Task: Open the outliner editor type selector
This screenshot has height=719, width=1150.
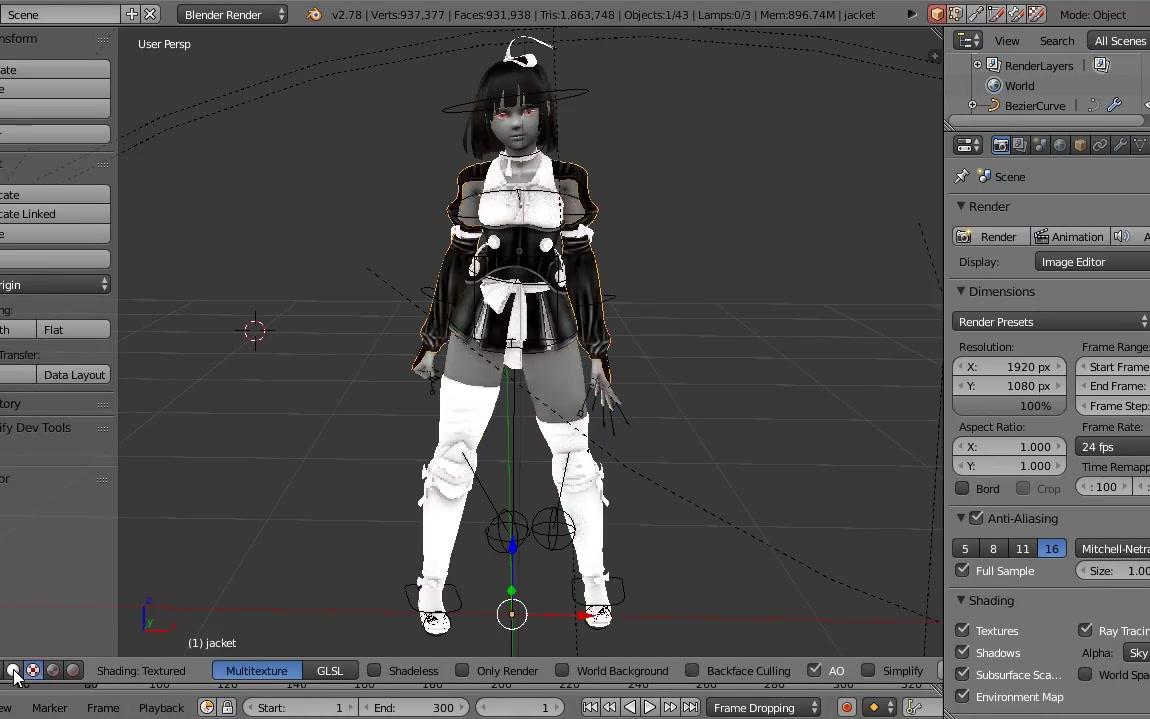Action: [x=967, y=40]
